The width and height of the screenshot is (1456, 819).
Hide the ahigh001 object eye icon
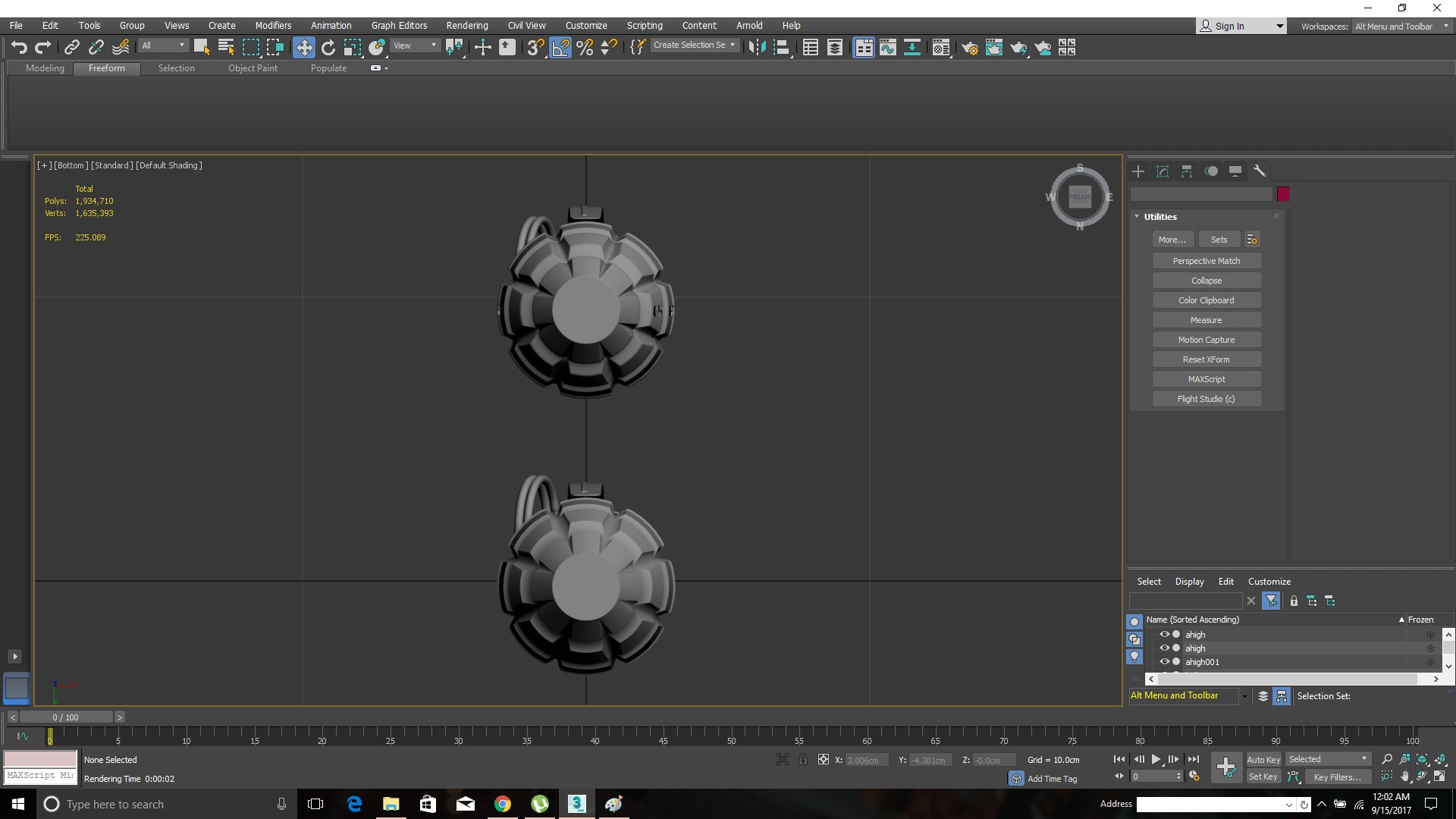[1164, 662]
